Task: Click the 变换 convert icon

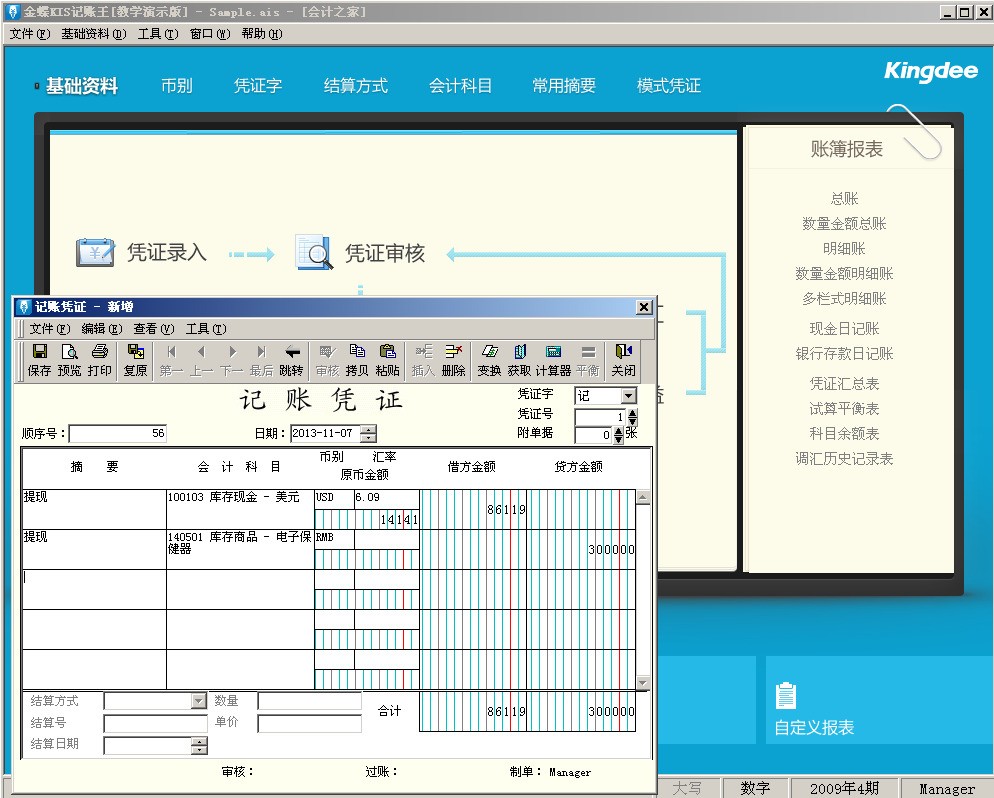Action: point(489,360)
